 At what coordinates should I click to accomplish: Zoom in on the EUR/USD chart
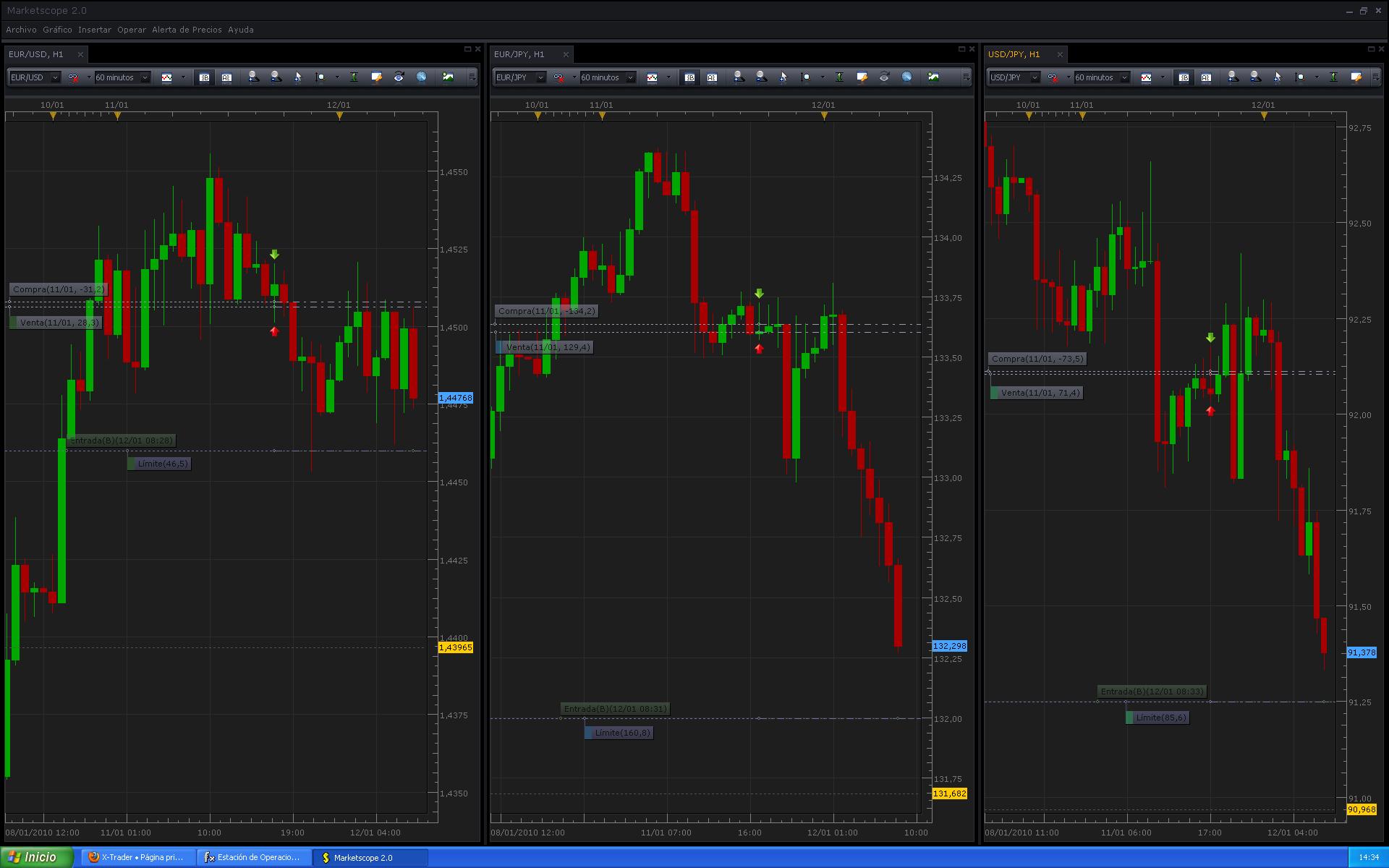253,77
